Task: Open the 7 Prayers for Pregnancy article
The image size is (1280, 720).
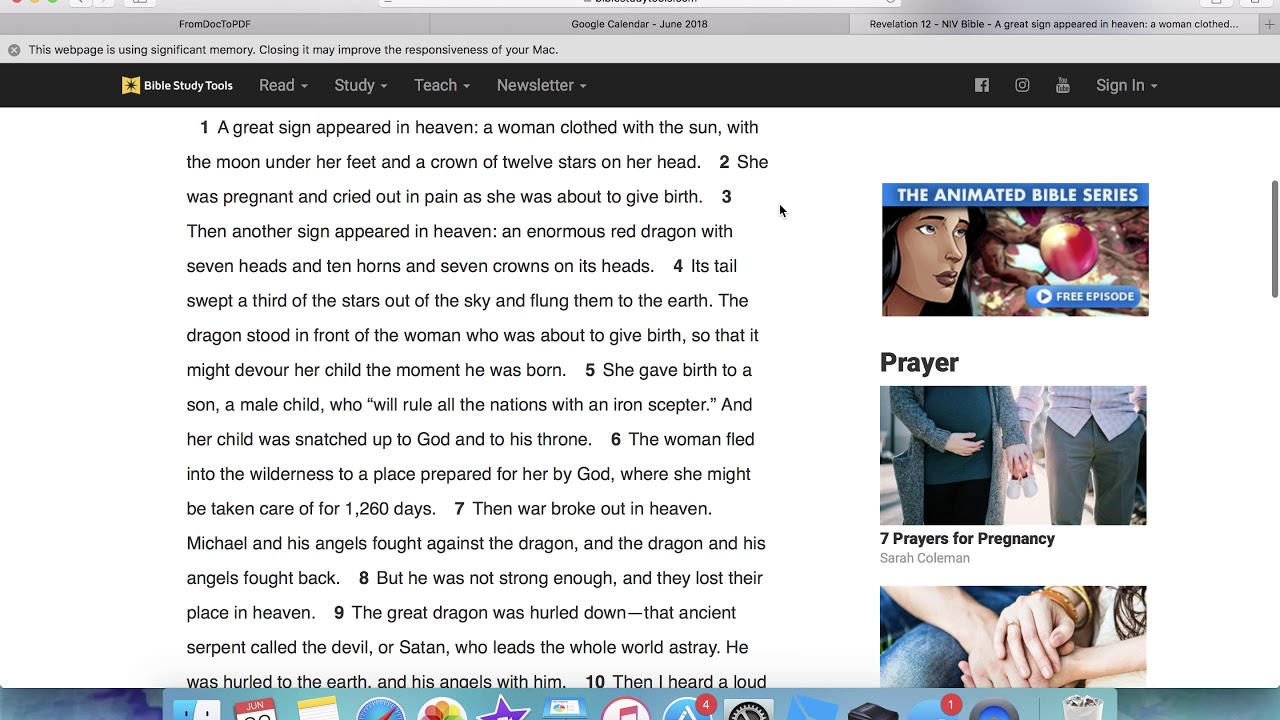Action: (967, 539)
